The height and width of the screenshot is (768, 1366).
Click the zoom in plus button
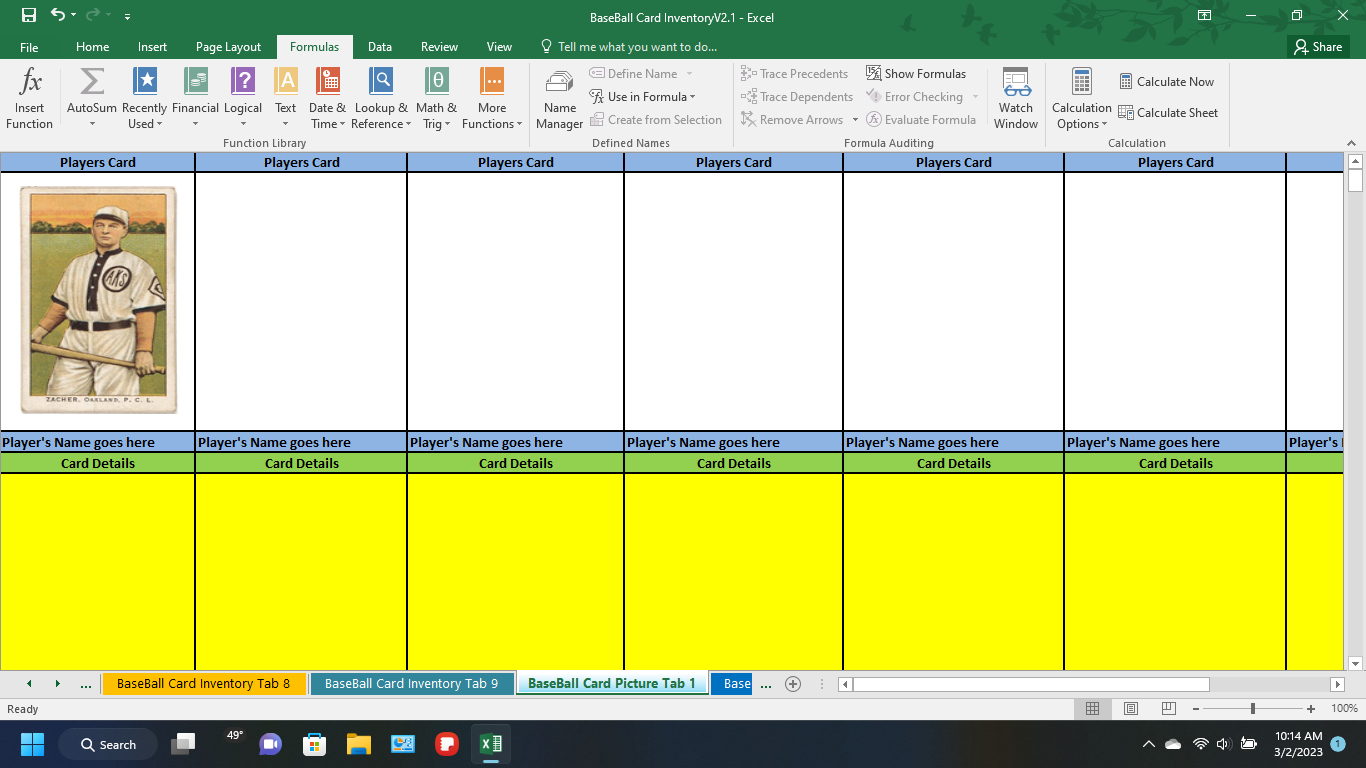(1311, 709)
